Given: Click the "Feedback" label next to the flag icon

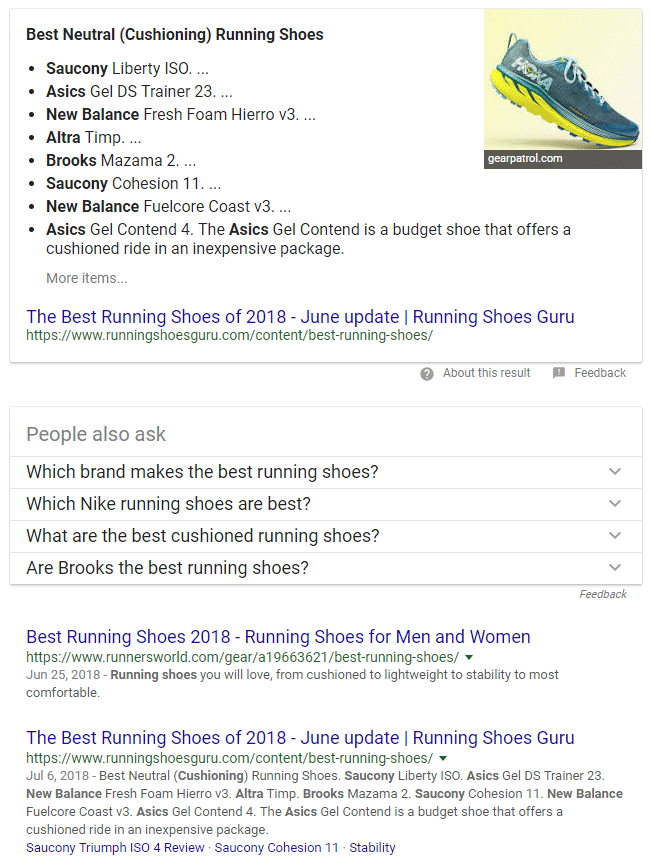Looking at the screenshot, I should pos(601,372).
